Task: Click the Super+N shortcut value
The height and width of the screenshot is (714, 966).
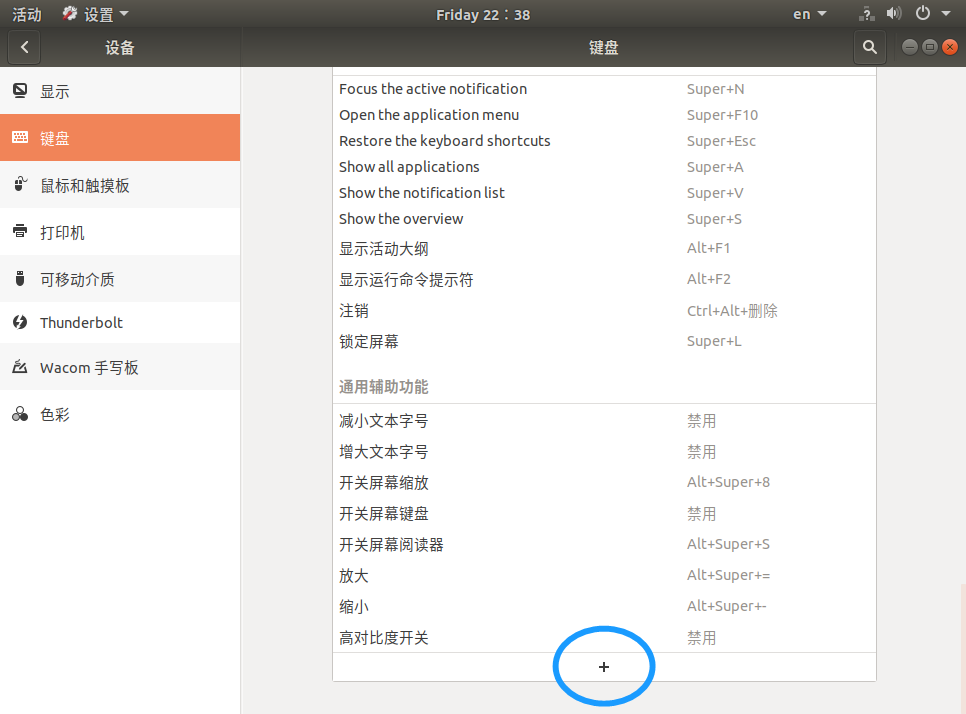Action: [715, 89]
